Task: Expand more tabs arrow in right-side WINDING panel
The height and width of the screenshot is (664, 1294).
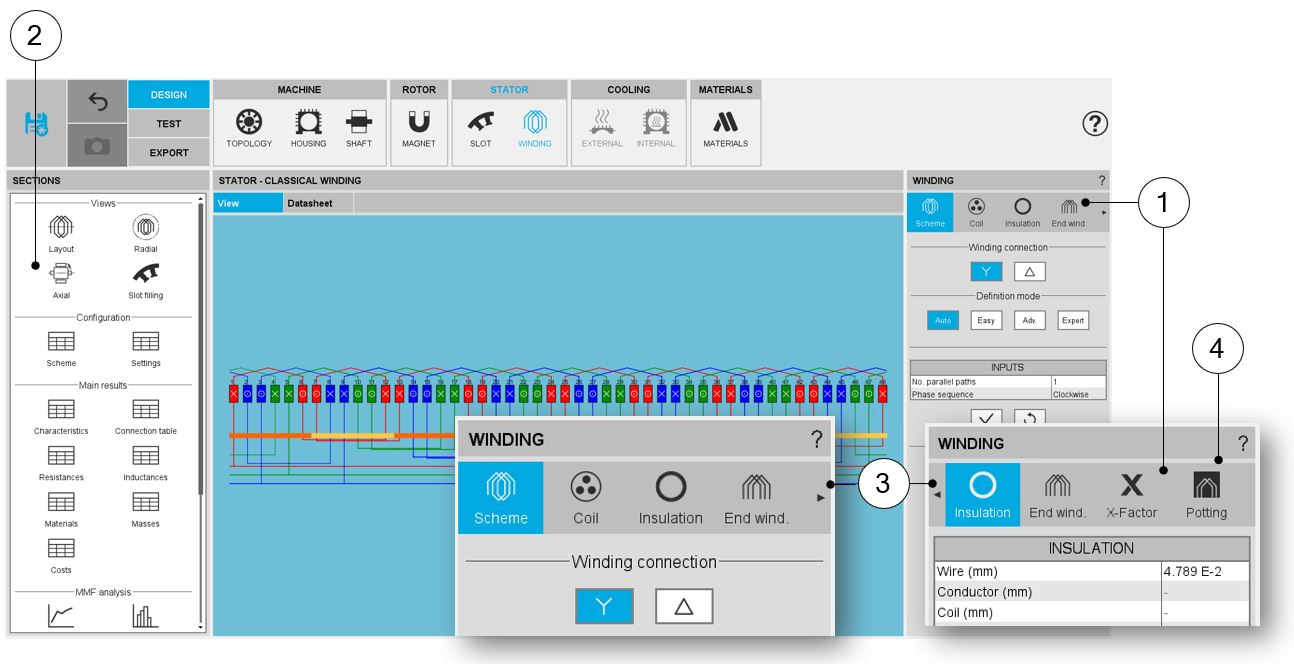Action: pos(1103,212)
